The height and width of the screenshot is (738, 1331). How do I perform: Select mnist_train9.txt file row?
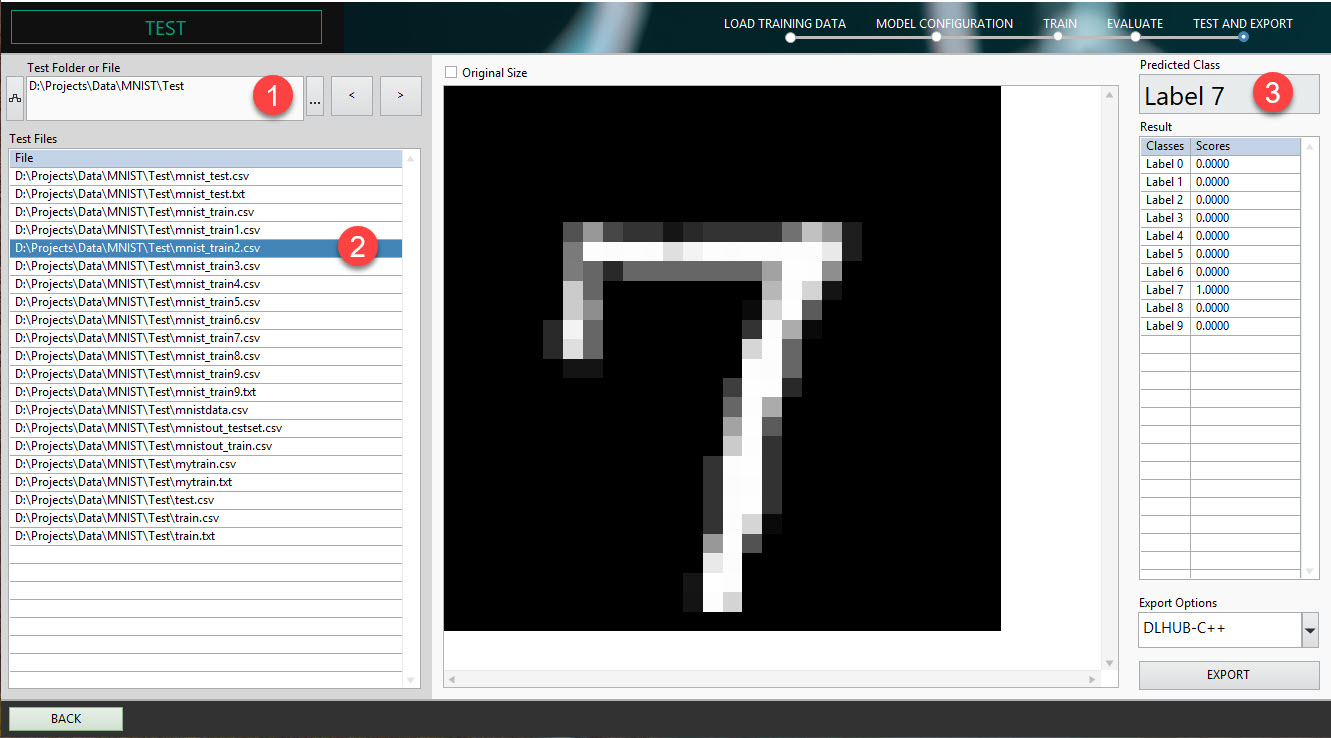tap(135, 392)
